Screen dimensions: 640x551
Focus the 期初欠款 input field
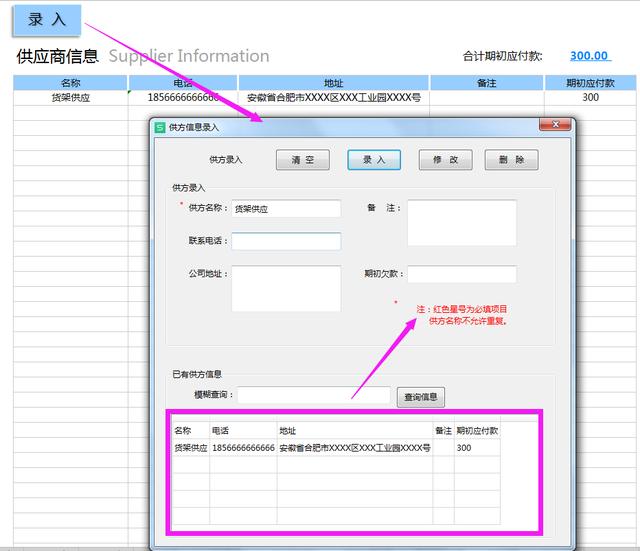coord(461,274)
